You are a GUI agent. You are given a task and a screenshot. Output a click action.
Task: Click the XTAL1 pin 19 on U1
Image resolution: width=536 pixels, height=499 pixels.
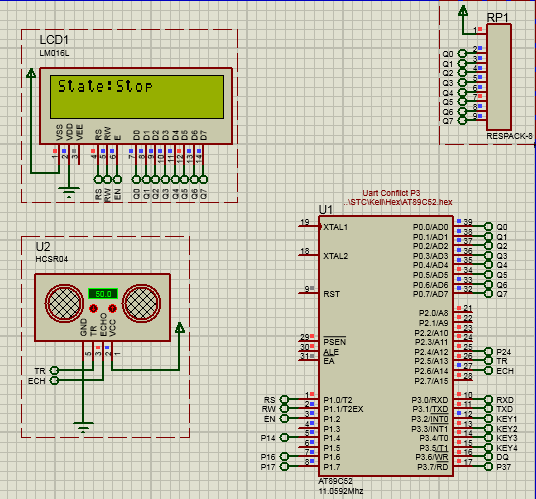tap(309, 226)
